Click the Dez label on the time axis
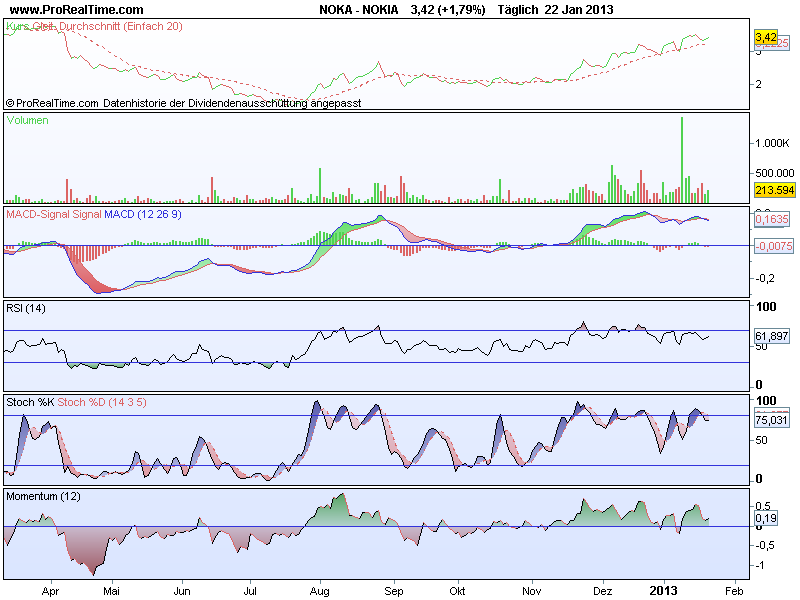Viewport: 800px width, 600px height. tap(603, 591)
